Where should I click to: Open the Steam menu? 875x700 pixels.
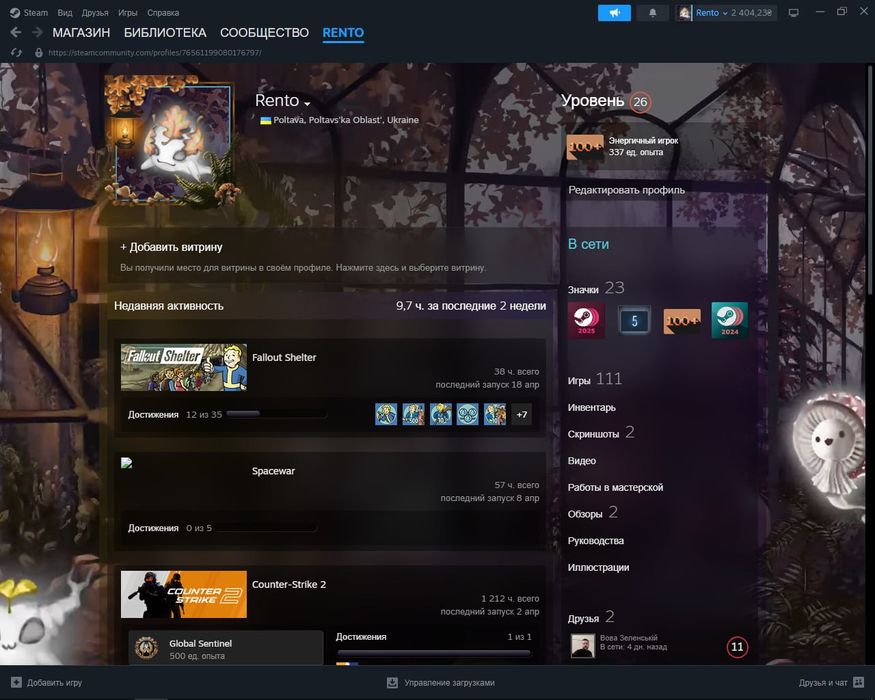tap(36, 13)
